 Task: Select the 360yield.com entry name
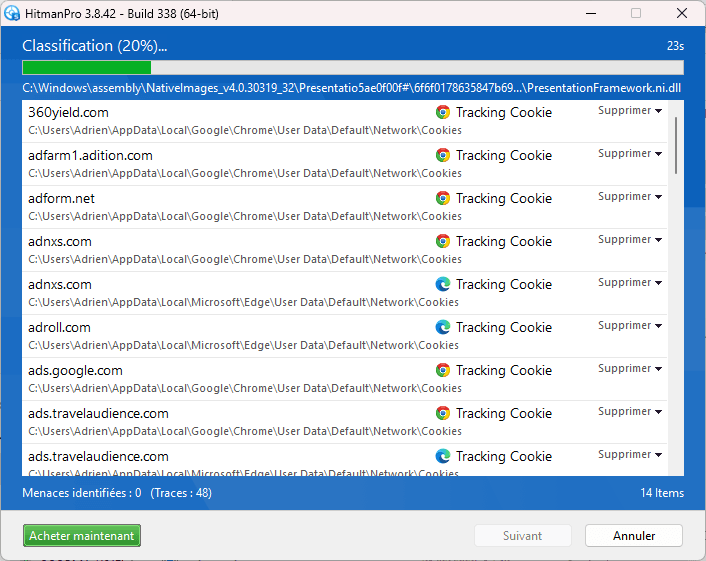(x=68, y=113)
